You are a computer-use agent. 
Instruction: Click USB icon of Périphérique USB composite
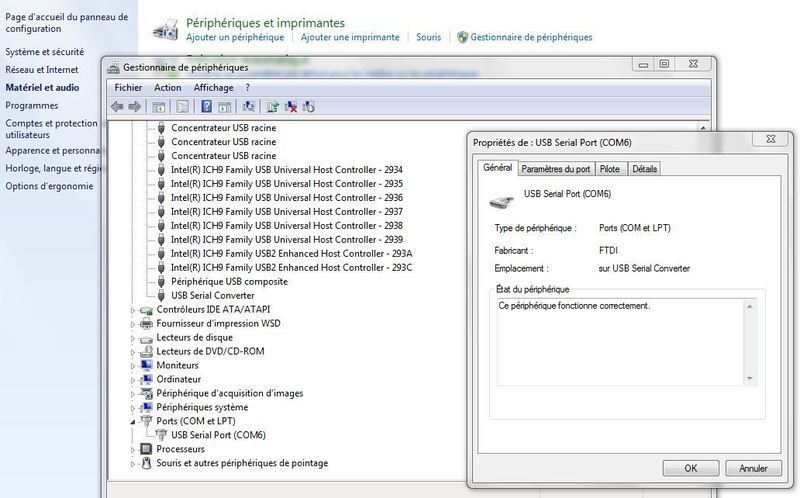point(161,282)
